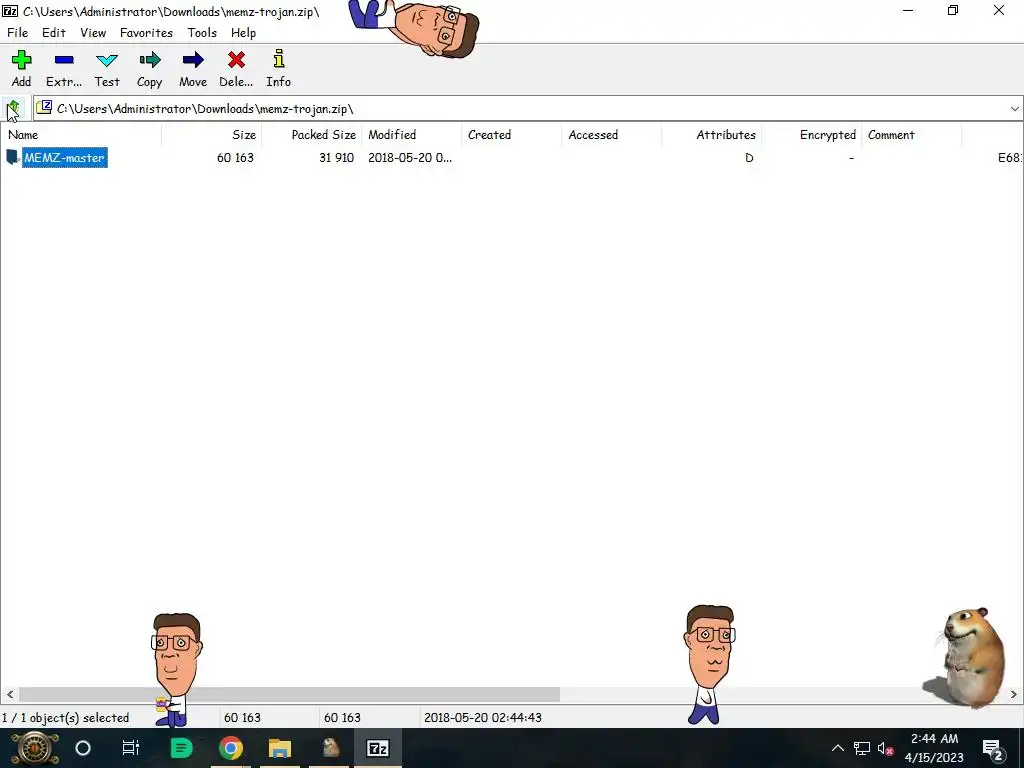Open the Help menu
Image resolution: width=1024 pixels, height=768 pixels.
point(243,33)
